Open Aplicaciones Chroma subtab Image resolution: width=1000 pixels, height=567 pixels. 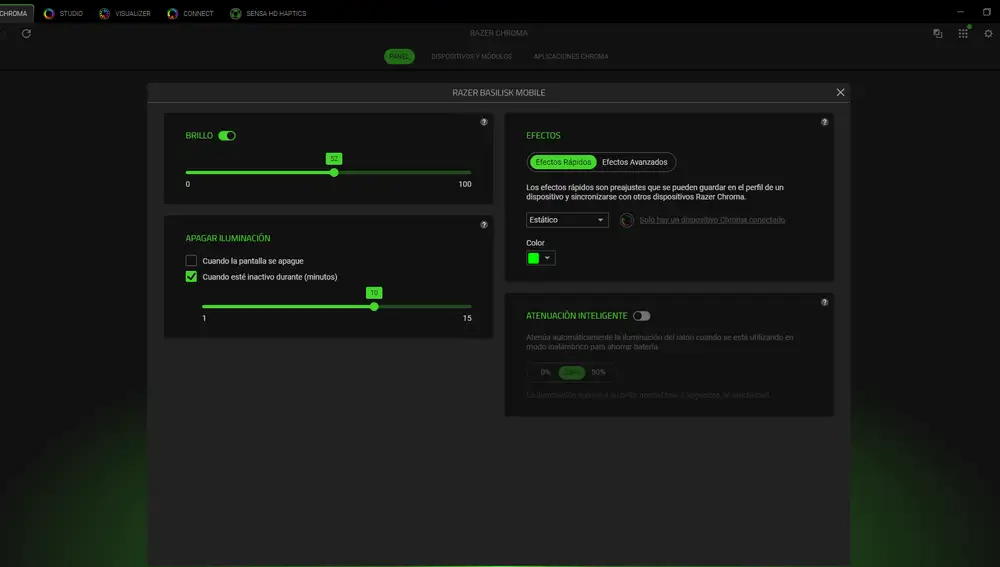click(571, 56)
